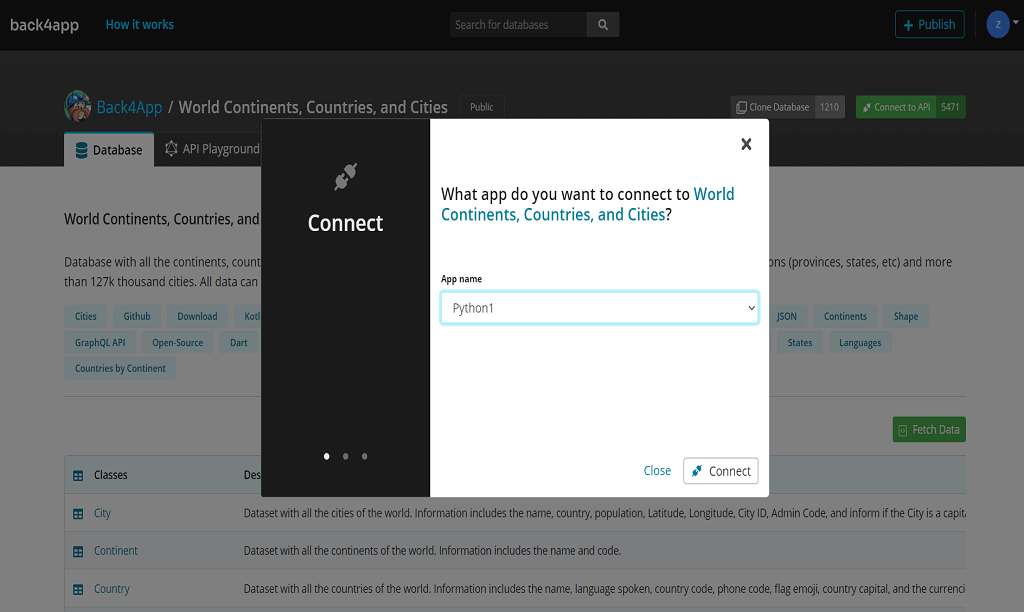Click the Cities tag
The image size is (1024, 612).
[x=86, y=316]
